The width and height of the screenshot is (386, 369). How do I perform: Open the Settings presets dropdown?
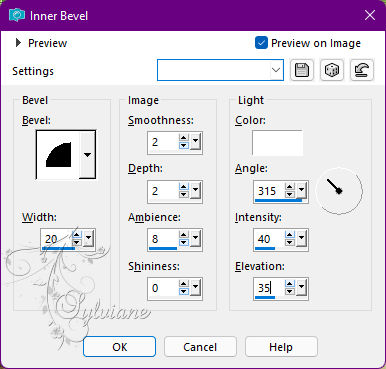coord(220,70)
